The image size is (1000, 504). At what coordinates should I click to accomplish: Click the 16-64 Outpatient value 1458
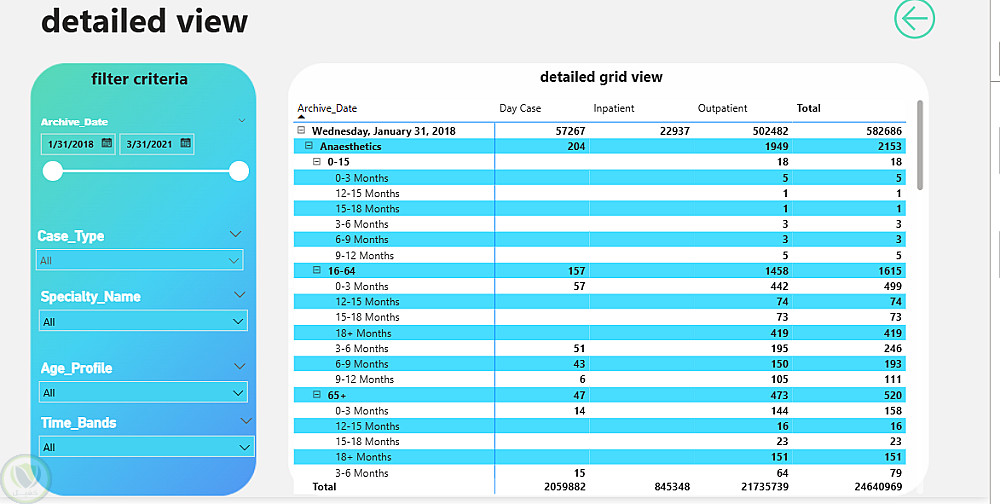[x=776, y=271]
